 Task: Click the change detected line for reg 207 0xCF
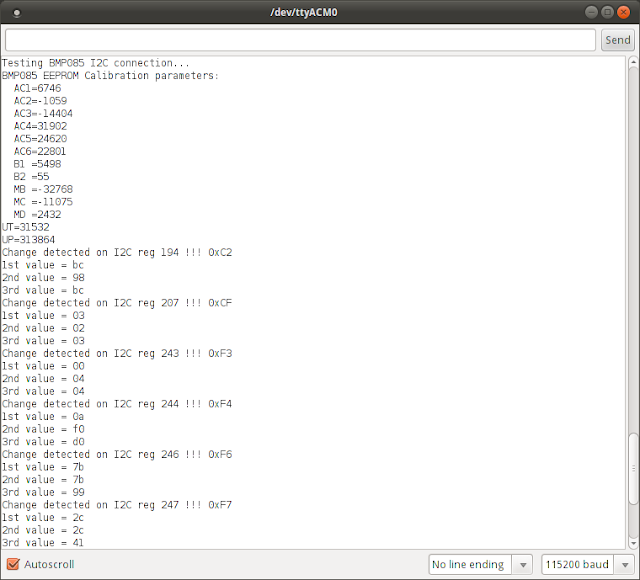(x=117, y=303)
